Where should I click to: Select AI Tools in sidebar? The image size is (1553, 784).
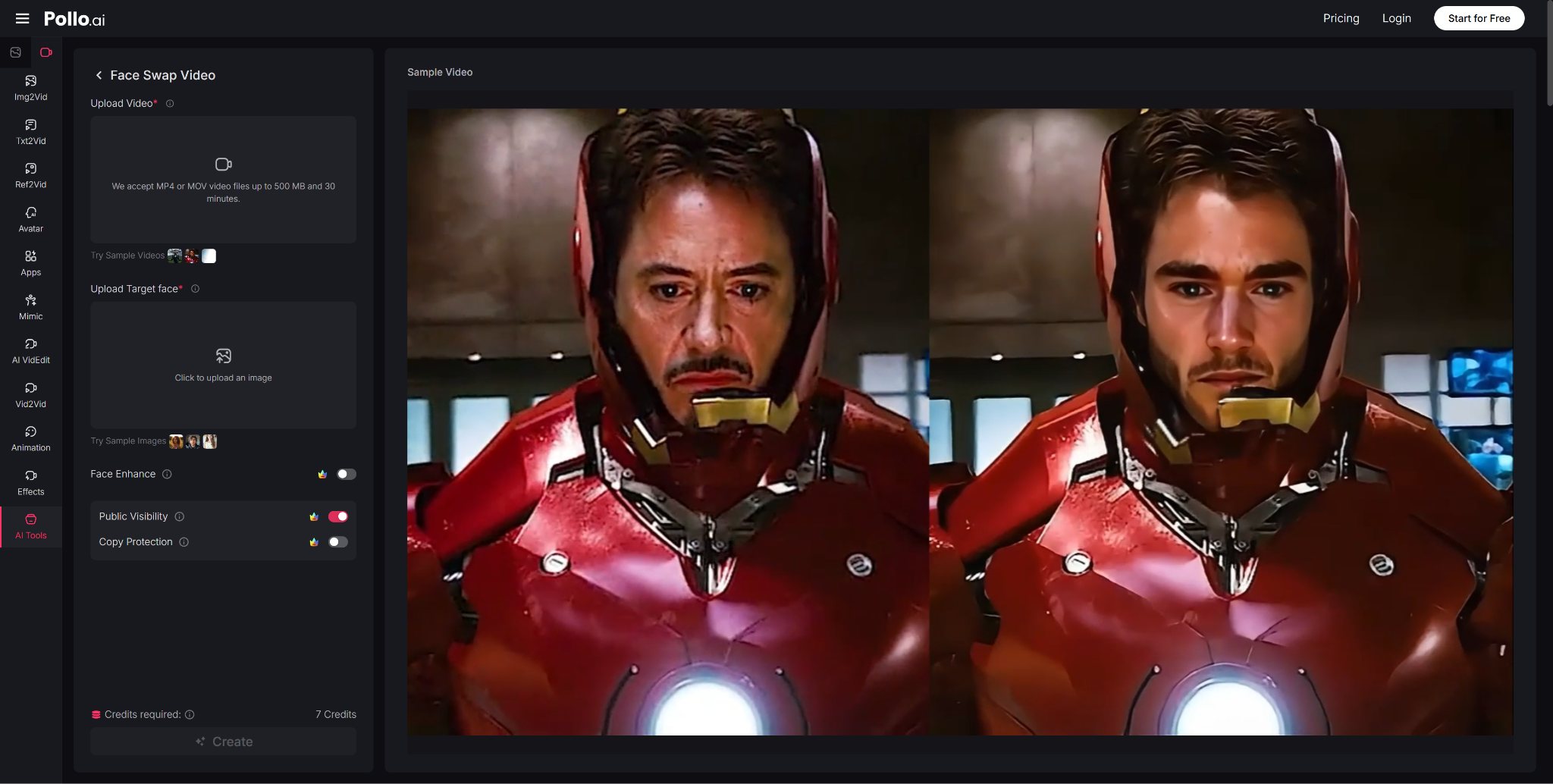31,527
